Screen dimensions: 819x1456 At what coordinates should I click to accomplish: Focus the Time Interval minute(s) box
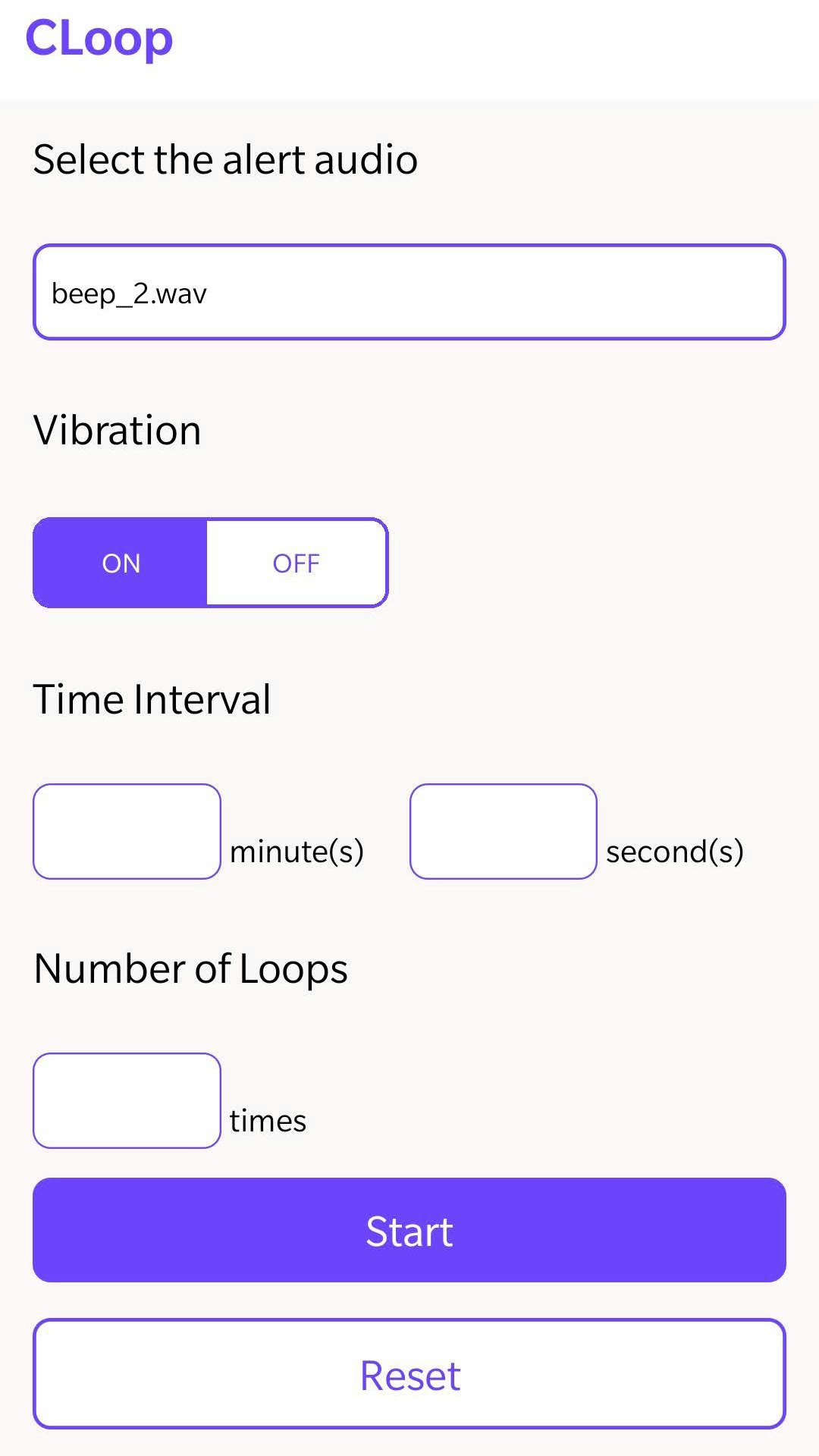[127, 830]
